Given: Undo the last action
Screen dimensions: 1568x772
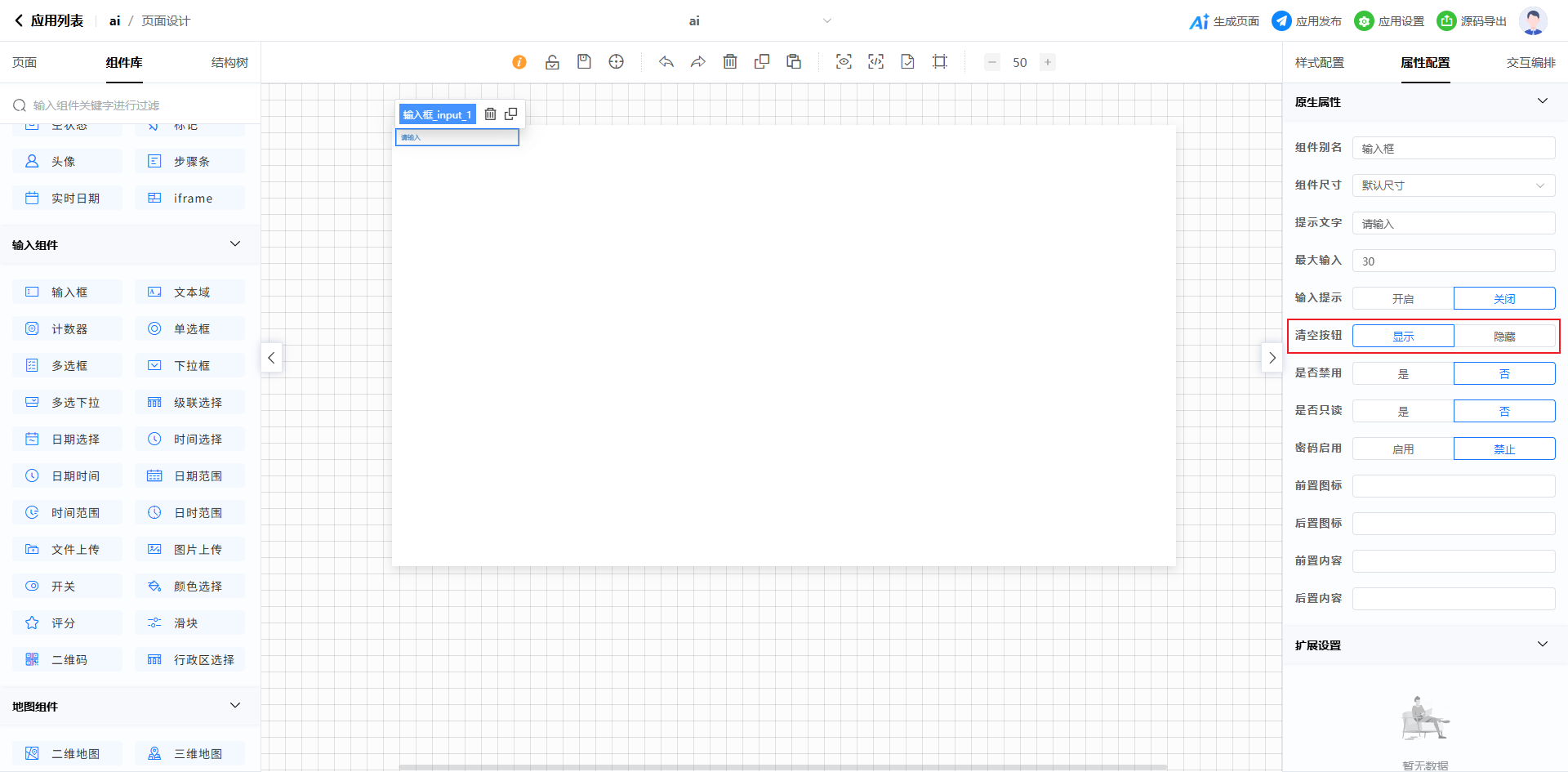Looking at the screenshot, I should [x=666, y=62].
